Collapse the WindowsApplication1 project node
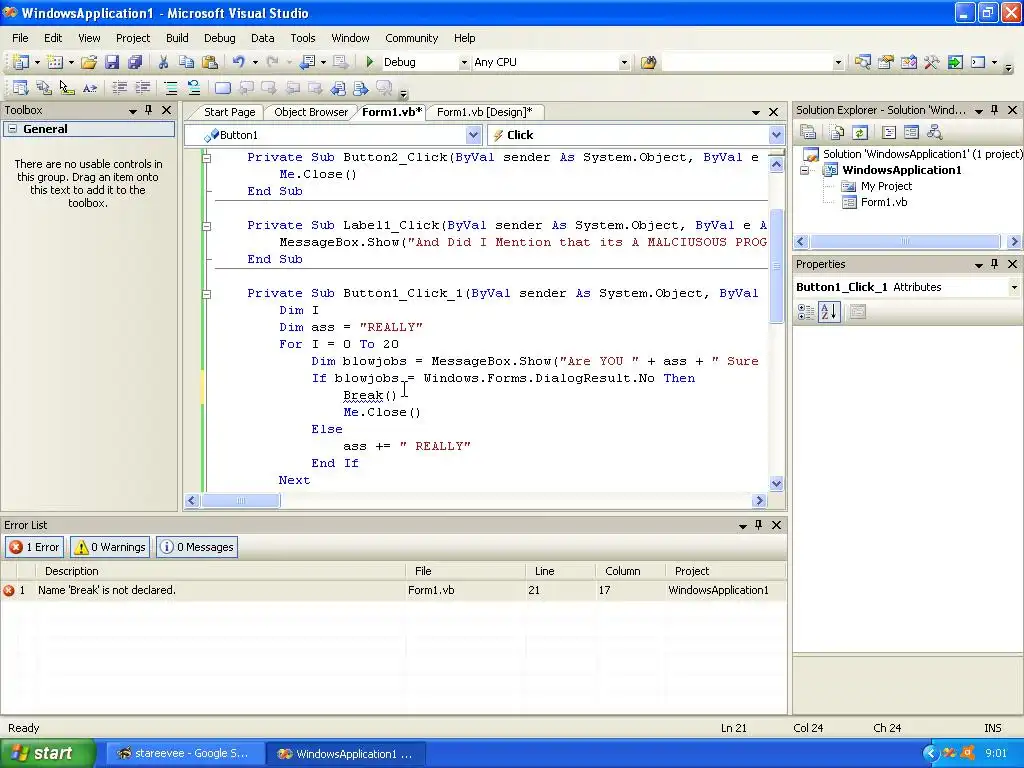 (805, 170)
